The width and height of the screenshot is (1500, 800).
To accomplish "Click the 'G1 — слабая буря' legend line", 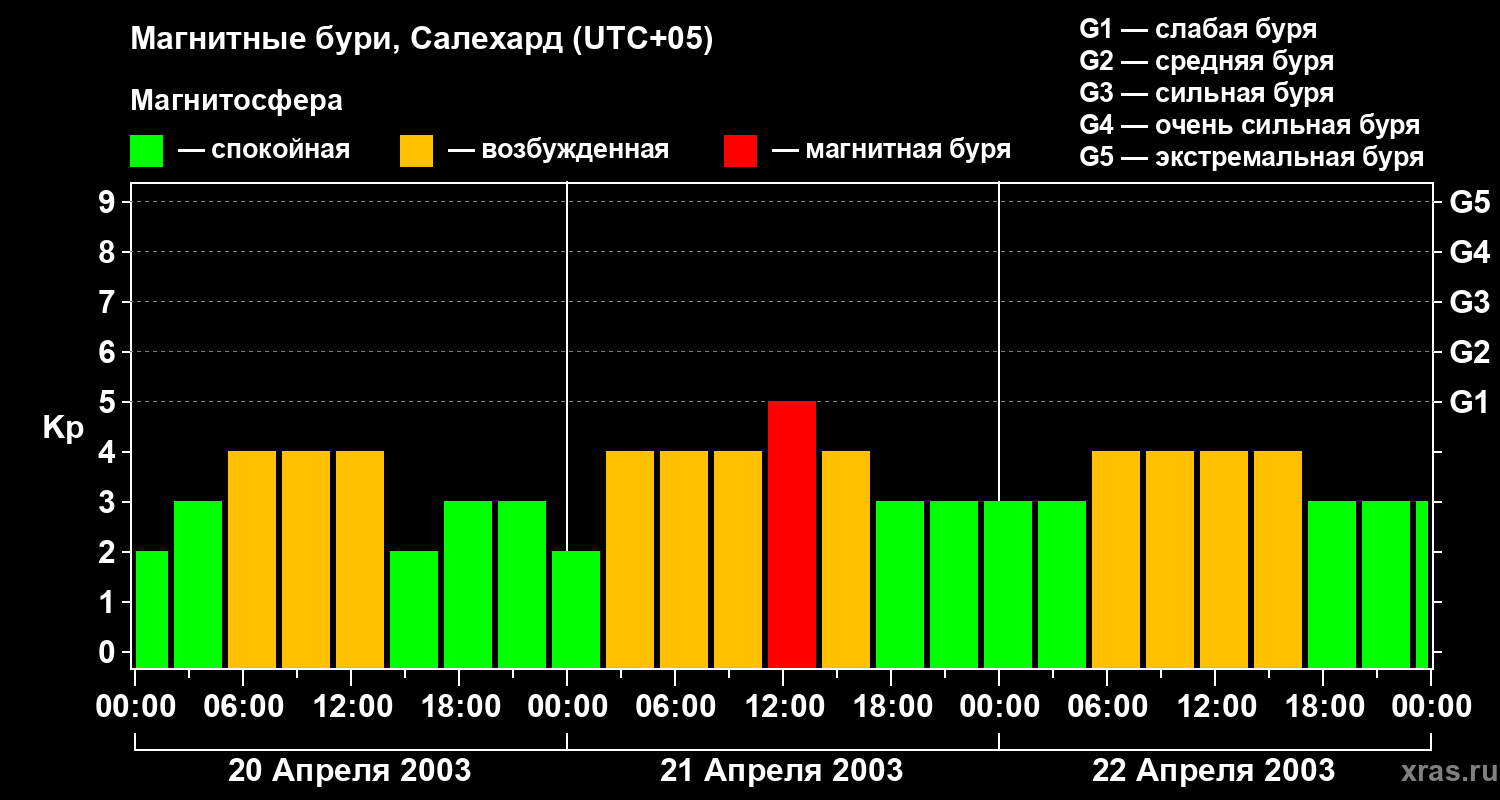I will (1198, 29).
